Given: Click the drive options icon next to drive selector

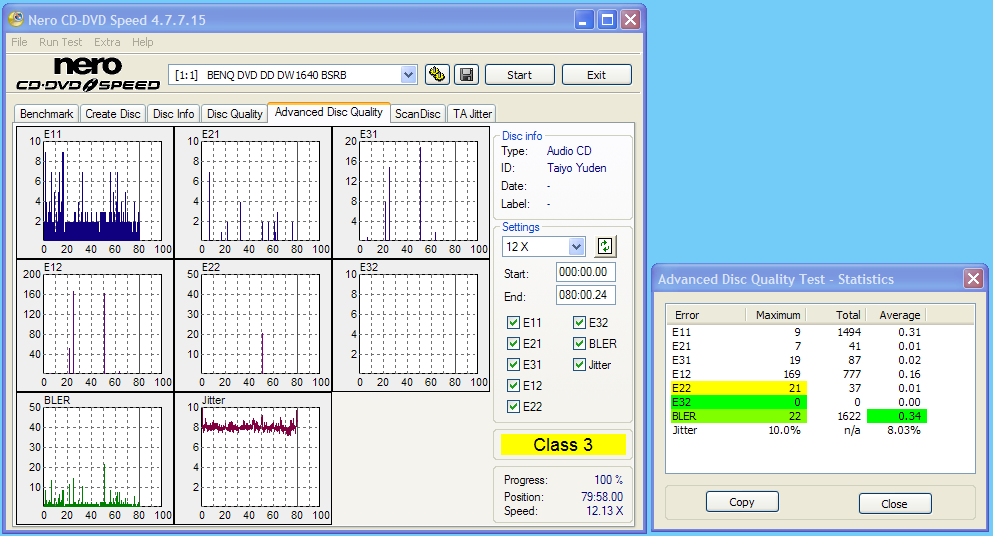Looking at the screenshot, I should point(437,75).
